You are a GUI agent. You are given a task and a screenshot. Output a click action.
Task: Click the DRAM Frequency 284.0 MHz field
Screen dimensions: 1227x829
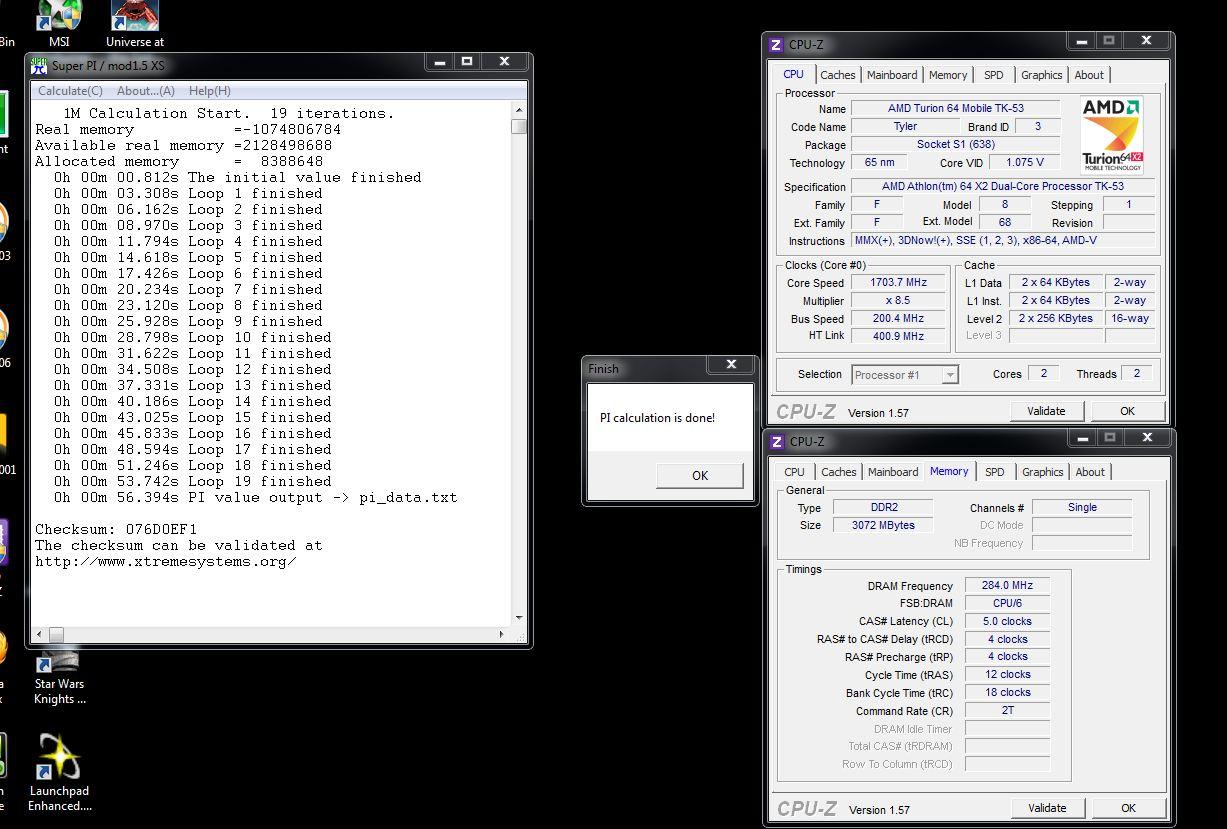point(1008,586)
